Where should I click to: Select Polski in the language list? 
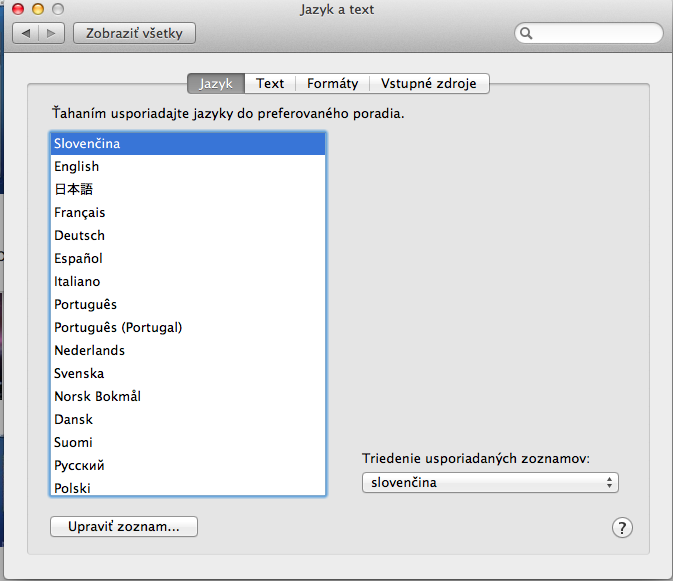(188, 487)
